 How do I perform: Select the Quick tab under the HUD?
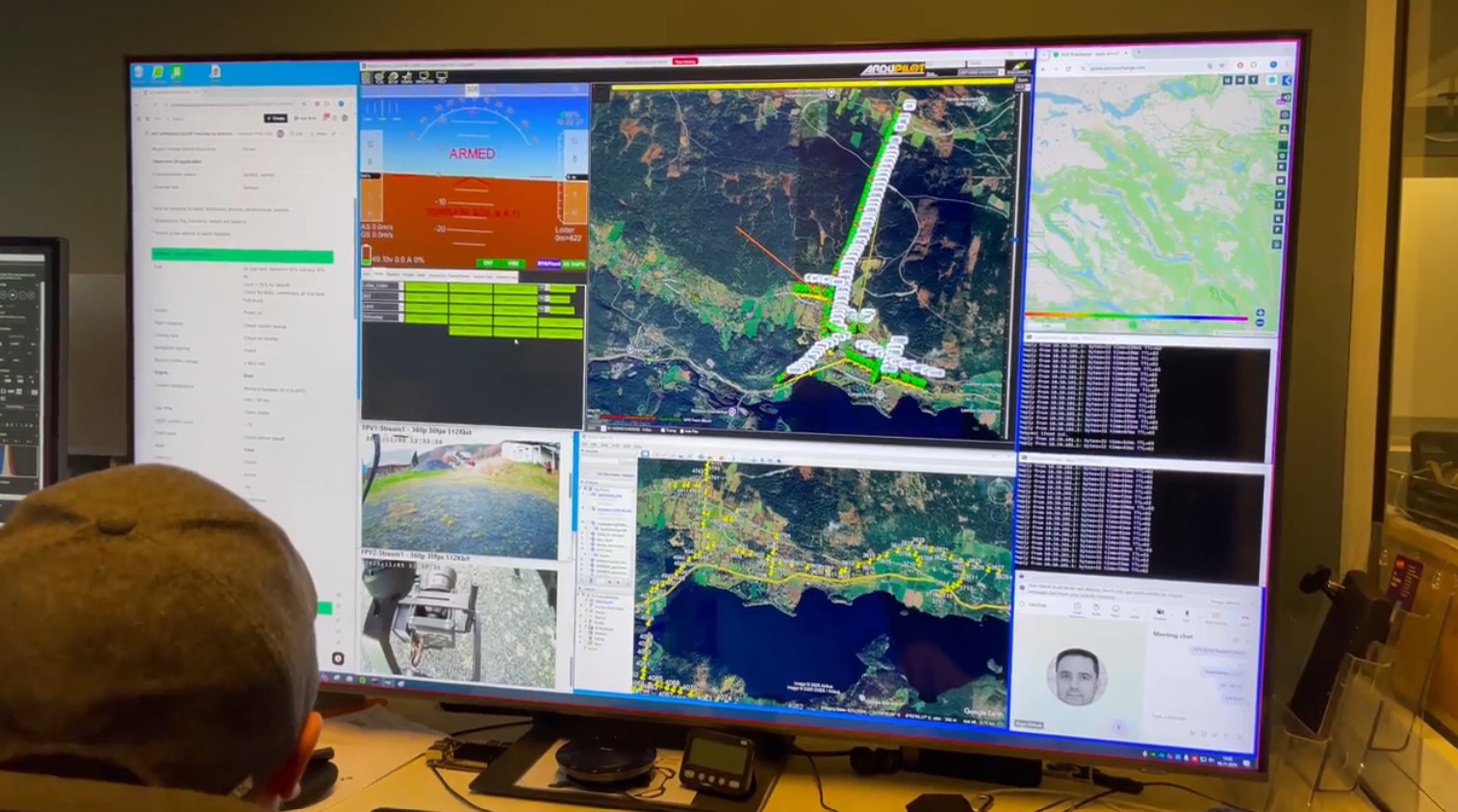(369, 275)
